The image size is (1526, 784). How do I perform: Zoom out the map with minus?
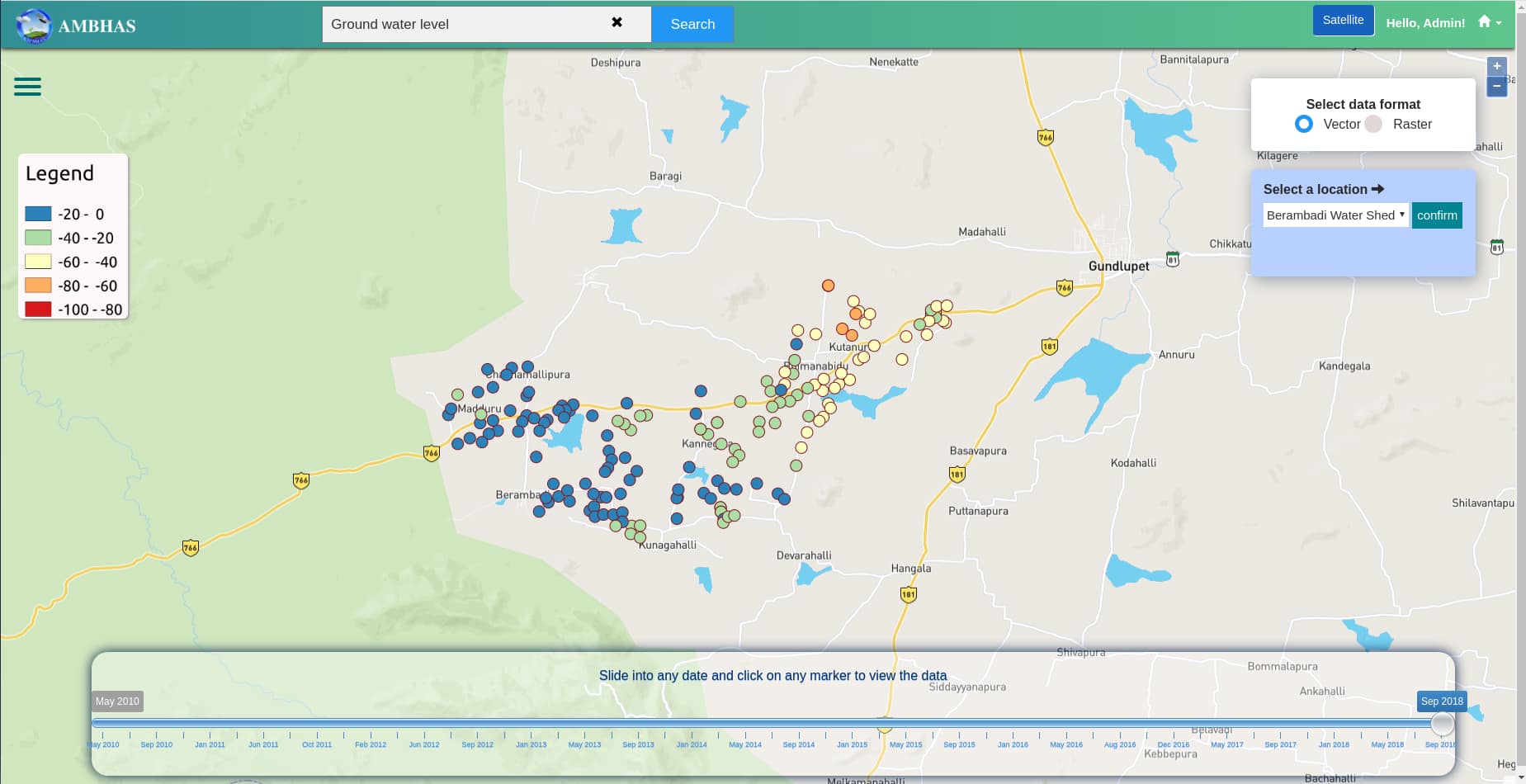click(1496, 86)
